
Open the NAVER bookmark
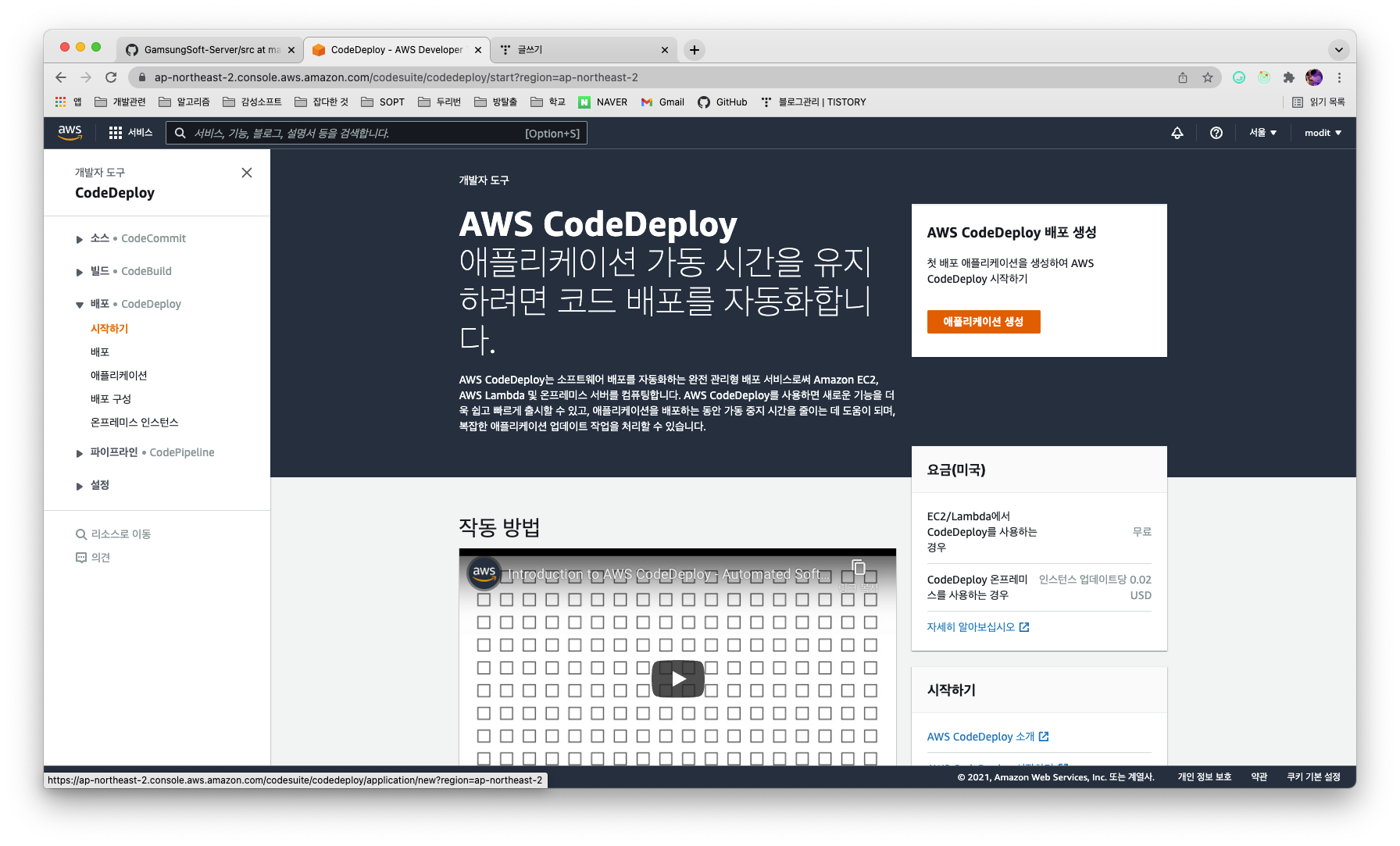(x=602, y=102)
